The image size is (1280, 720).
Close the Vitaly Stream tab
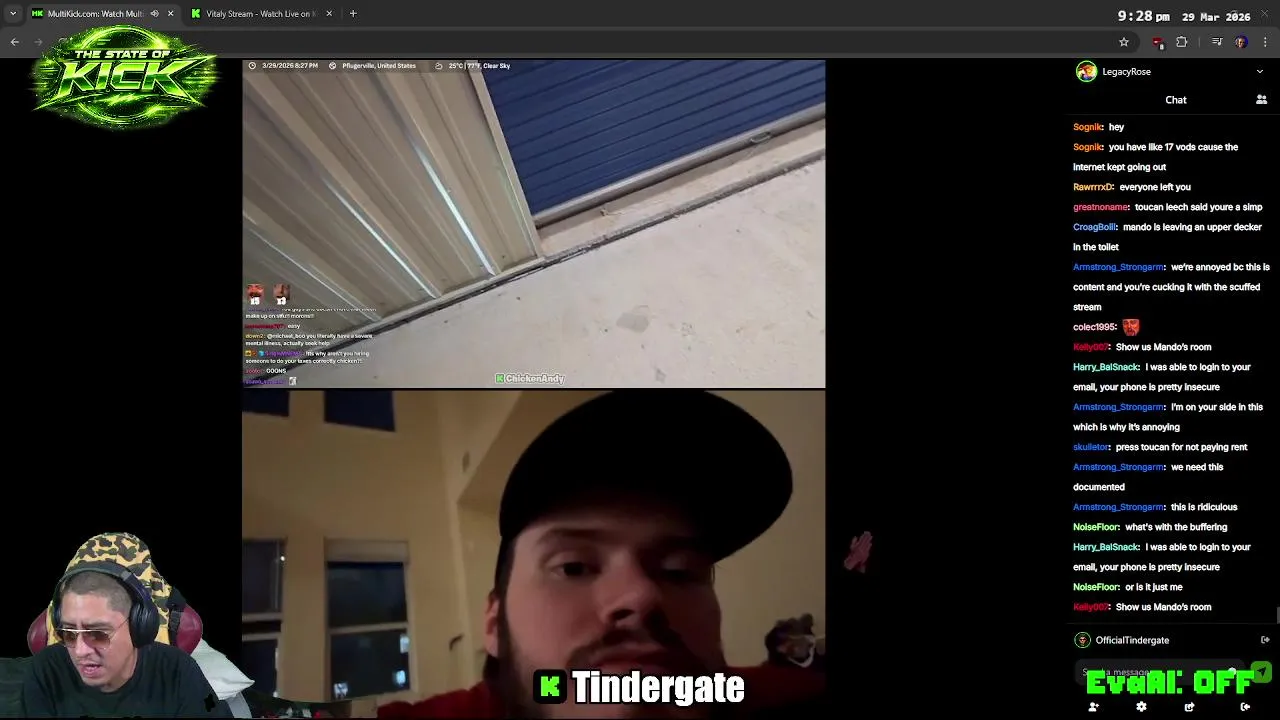coord(329,14)
